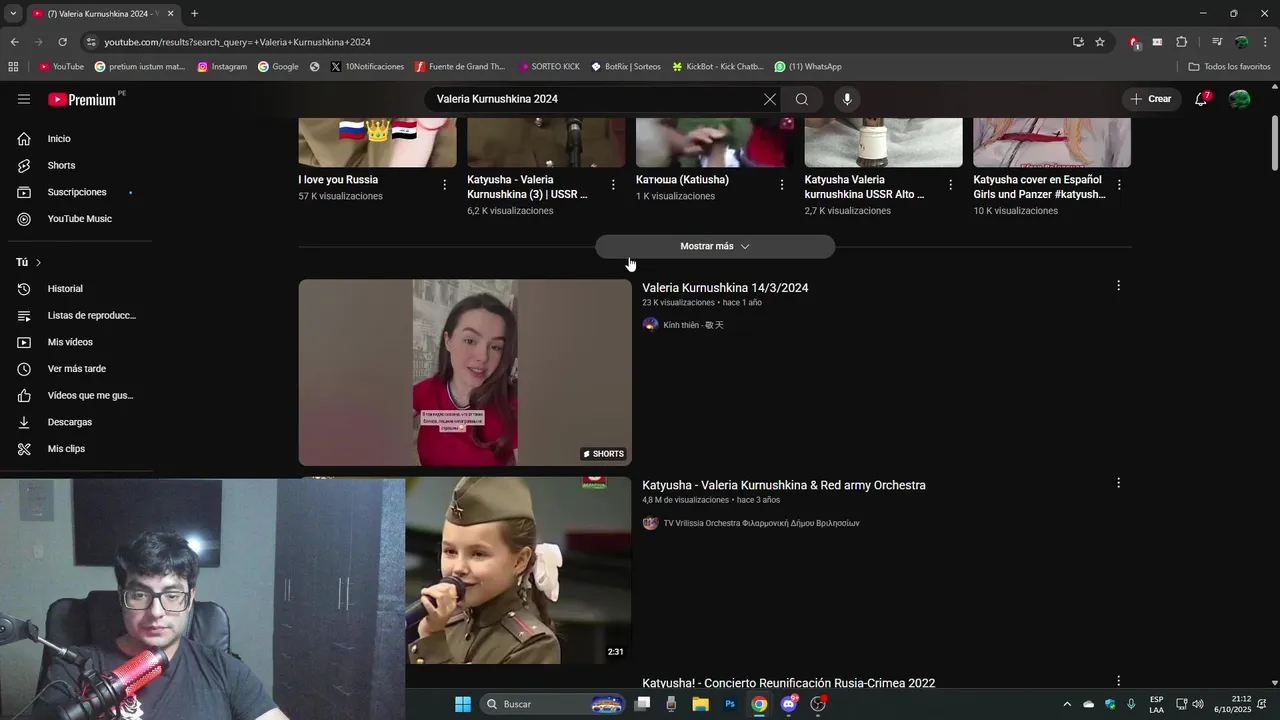Open Todos los favoritos folder

click(x=1229, y=67)
